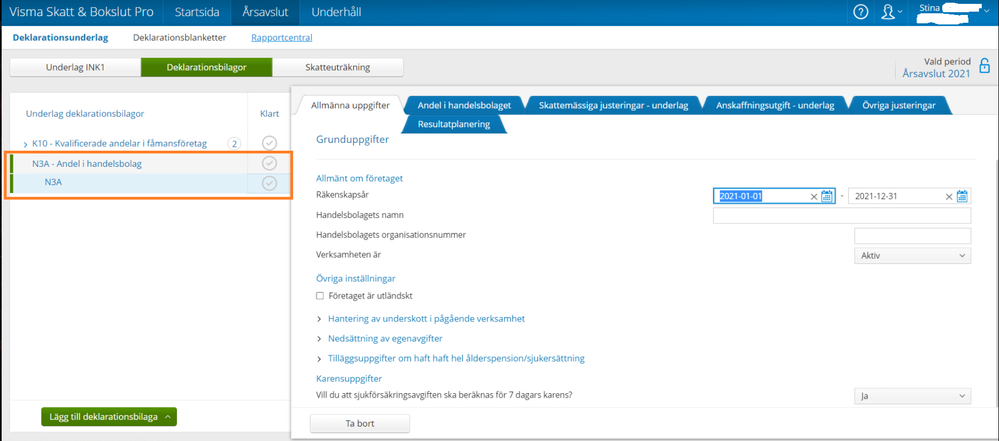Open calendar picker for end date

(962, 197)
